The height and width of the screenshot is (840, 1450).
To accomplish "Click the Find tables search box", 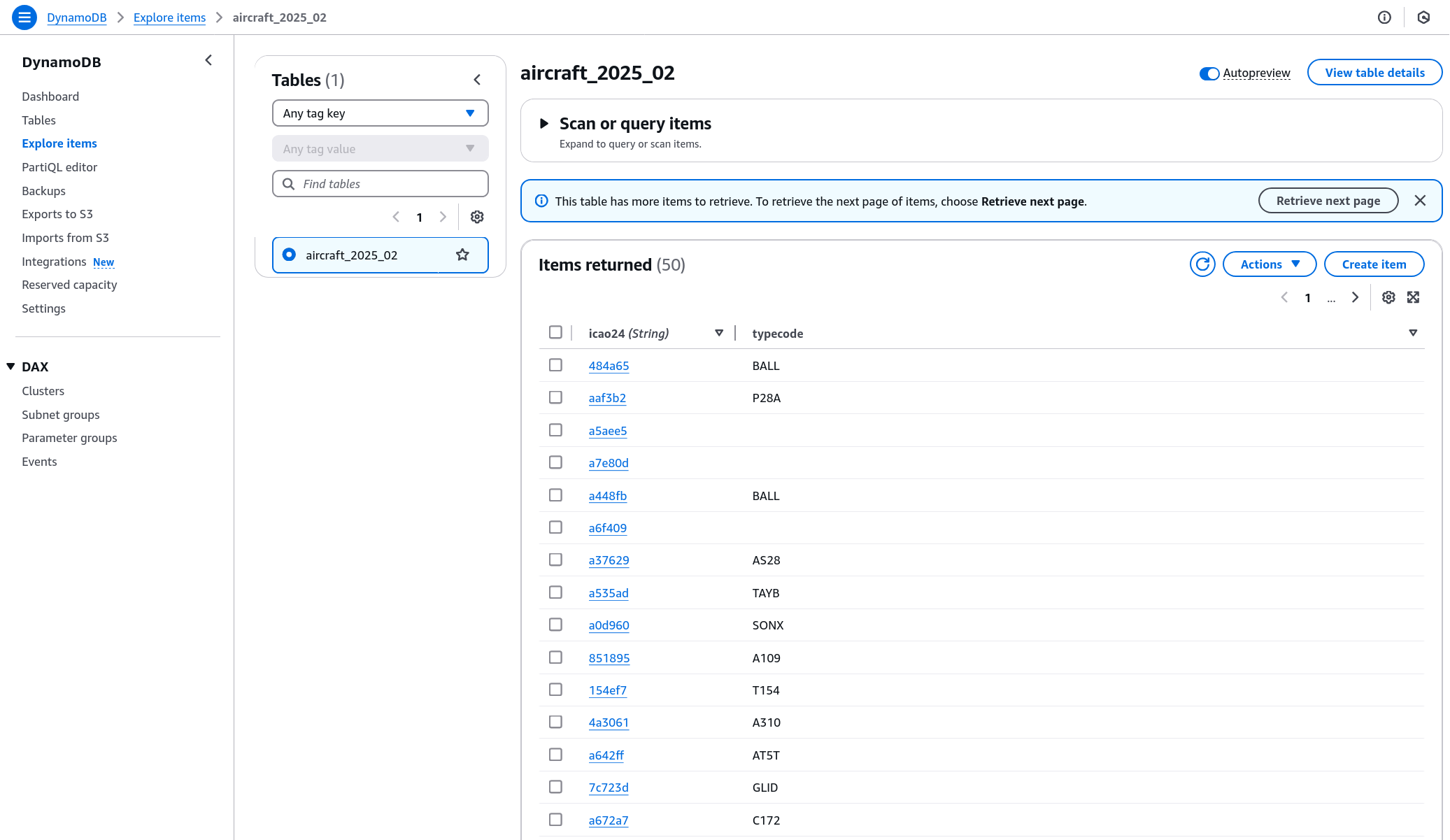I will coord(380,183).
